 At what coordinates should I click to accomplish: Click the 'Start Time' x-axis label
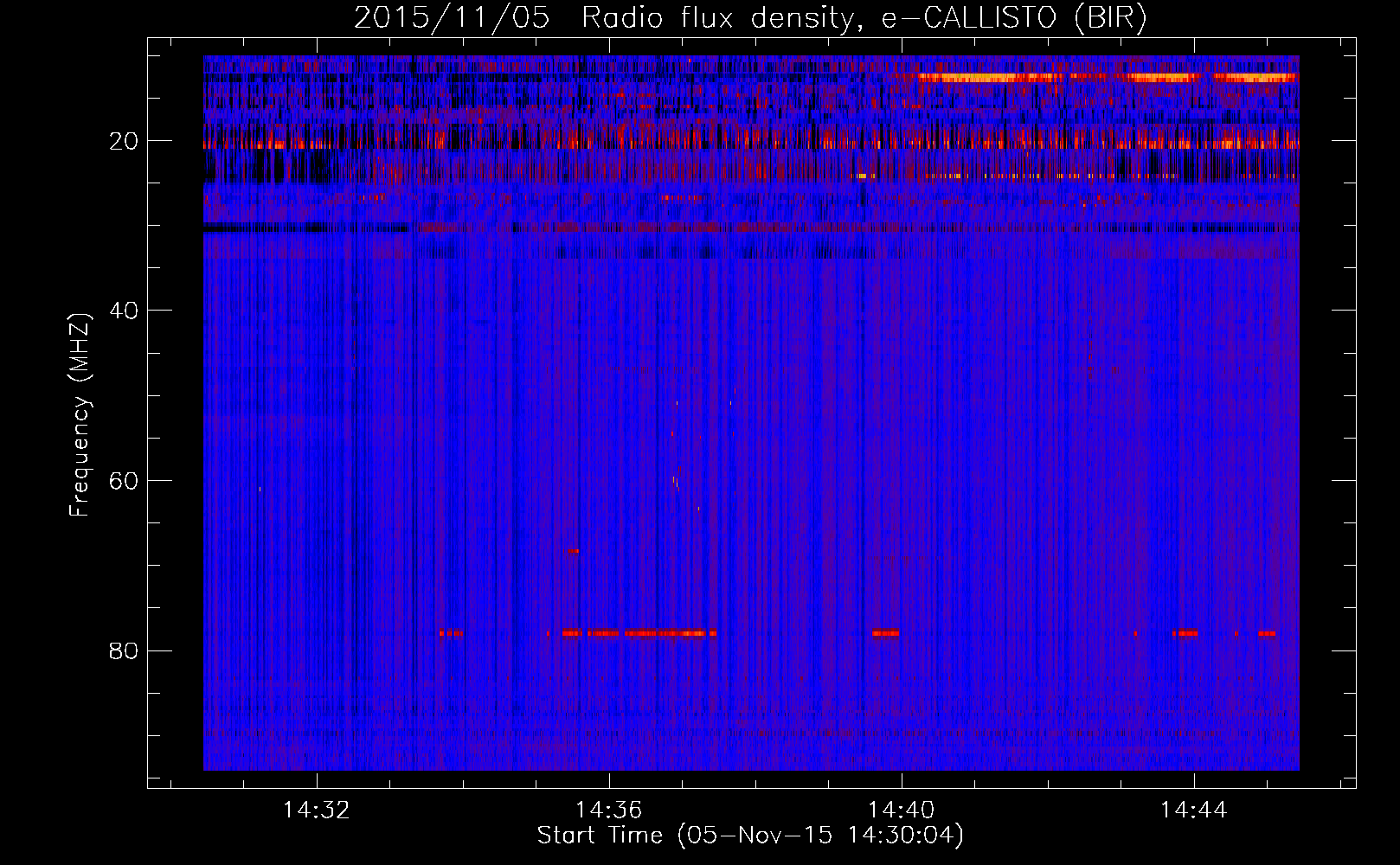pyautogui.click(x=749, y=836)
